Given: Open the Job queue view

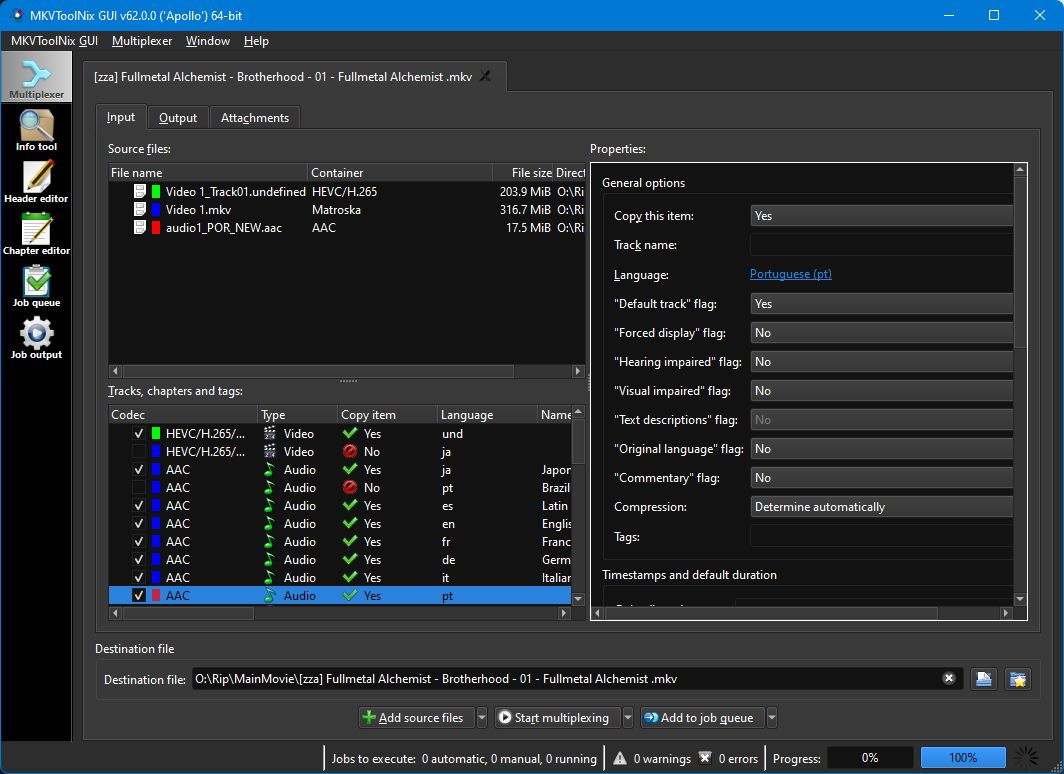Looking at the screenshot, I should tap(37, 287).
